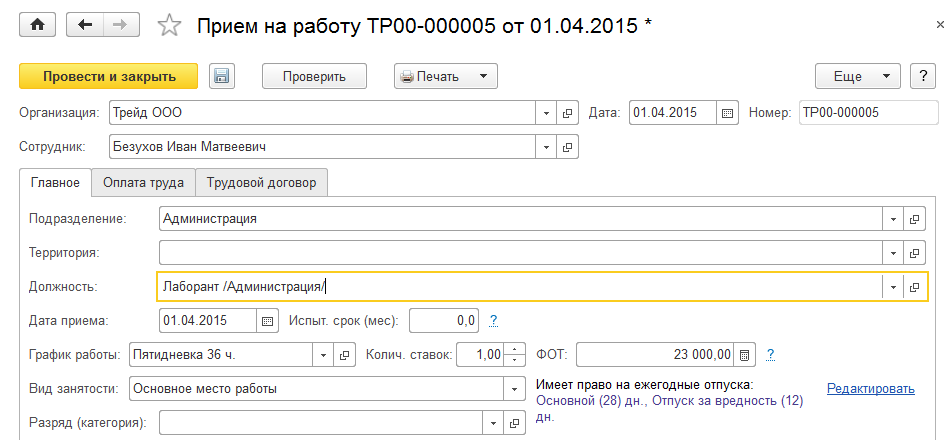The height and width of the screenshot is (440, 952).
Task: Expand the Организация dropdown list
Action: click(x=546, y=113)
